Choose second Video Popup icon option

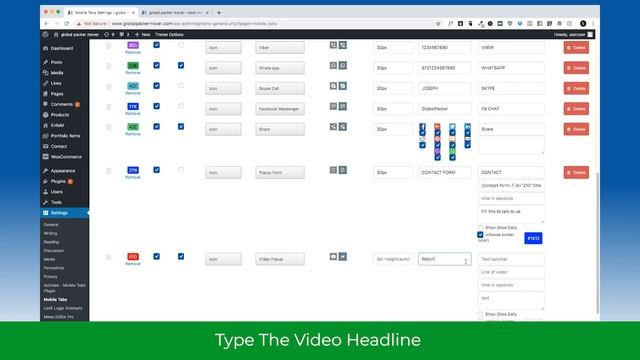point(343,256)
